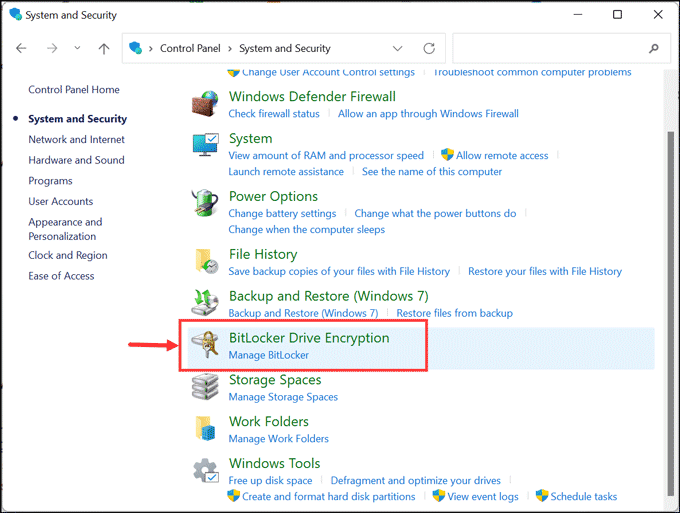Click the Backup and Restore icon
Screen dimensions: 680x513
[205, 303]
